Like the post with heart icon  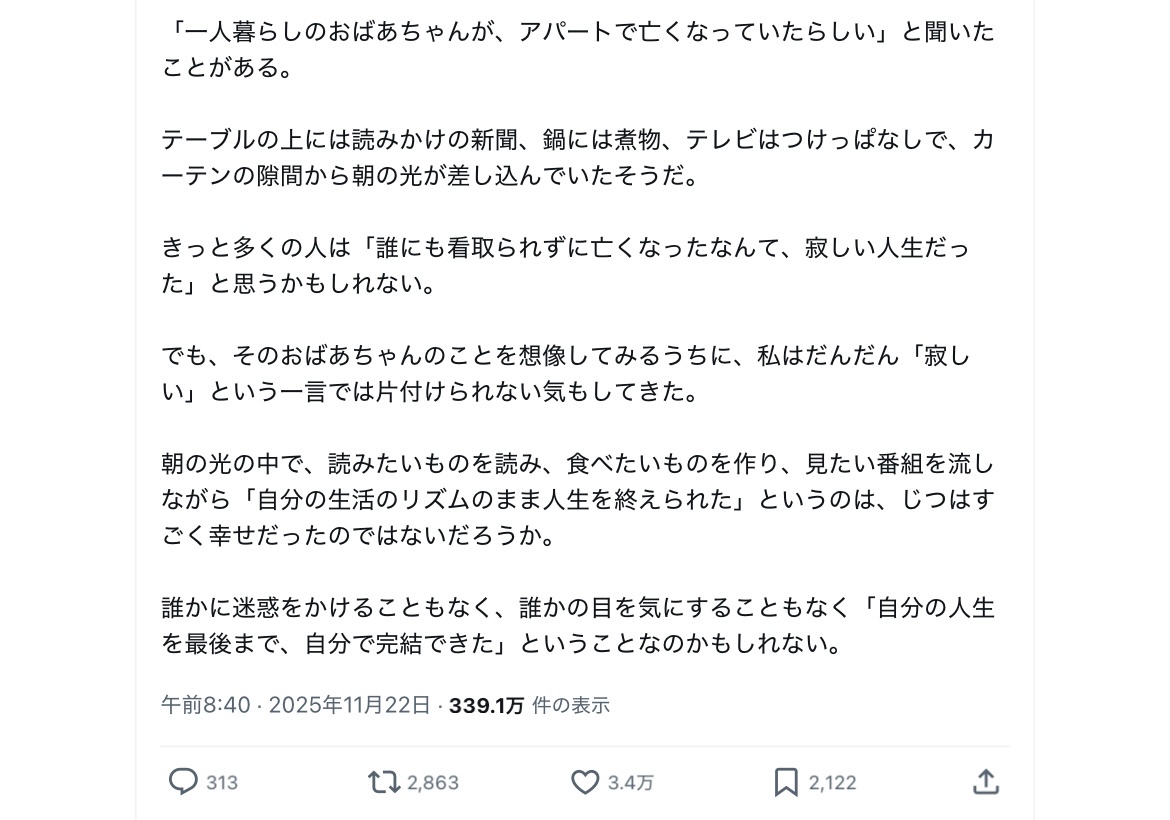point(585,782)
